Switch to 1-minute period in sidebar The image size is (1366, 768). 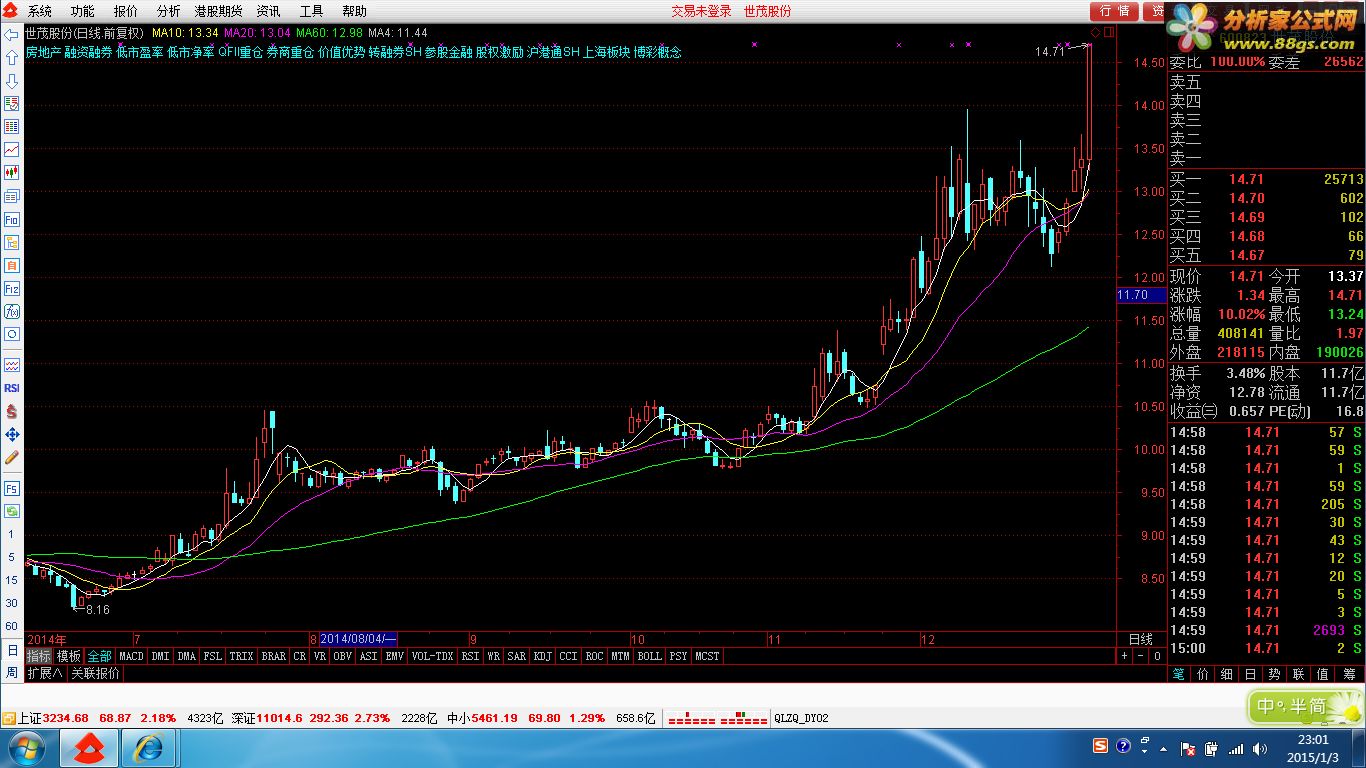click(x=12, y=535)
